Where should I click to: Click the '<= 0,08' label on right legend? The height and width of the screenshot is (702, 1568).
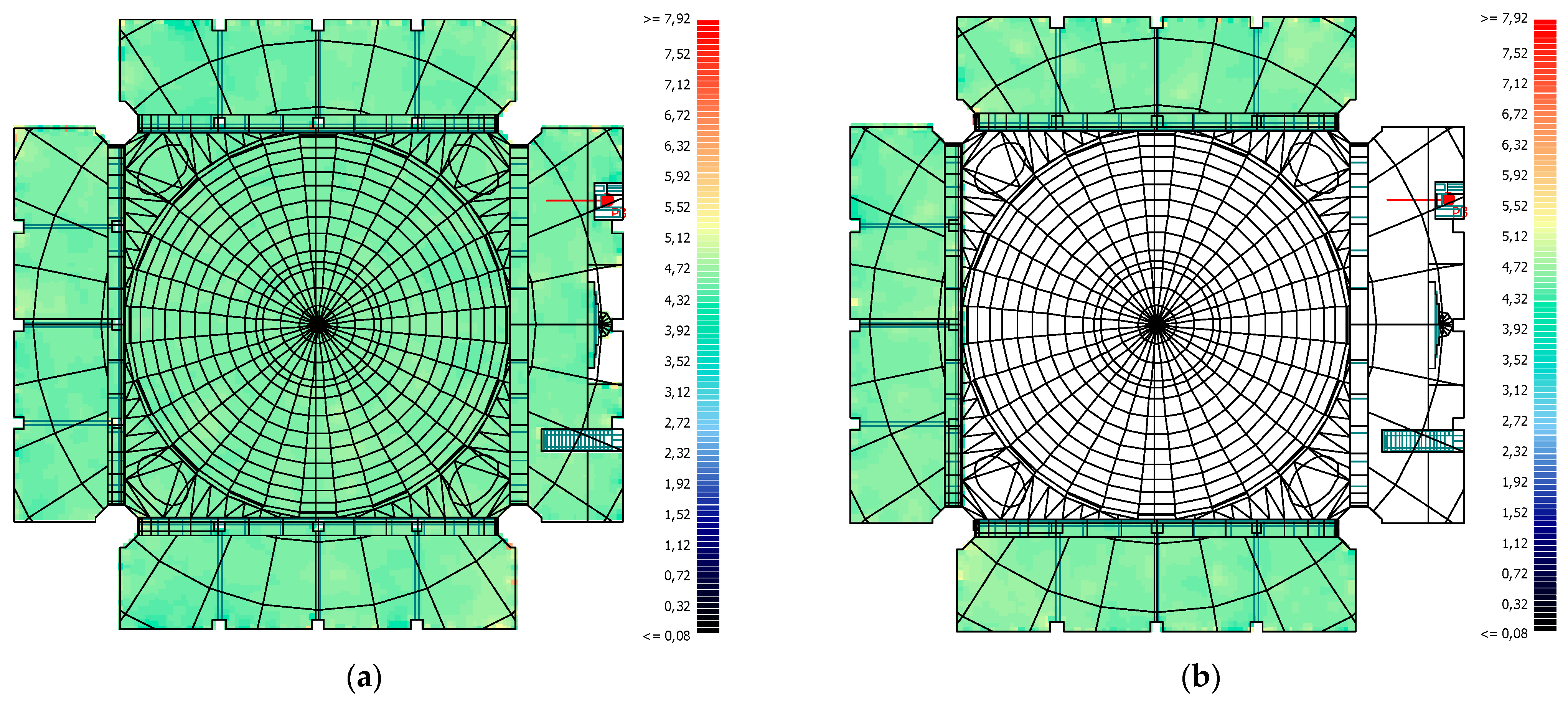click(x=1504, y=634)
